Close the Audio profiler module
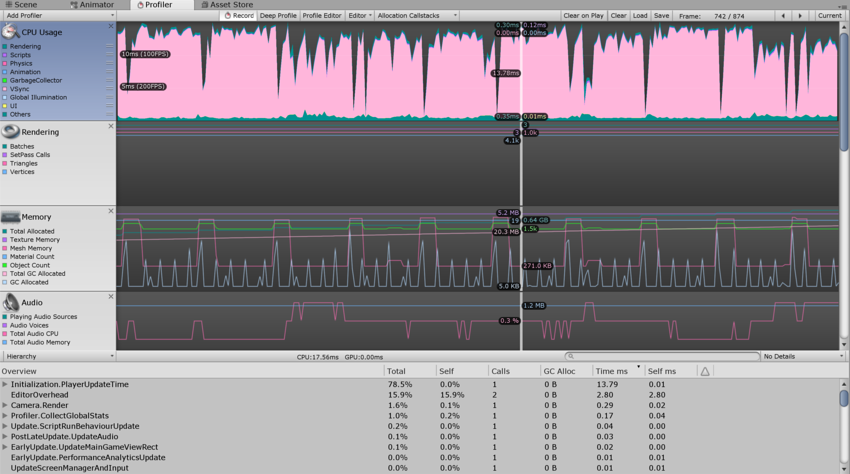 [110, 297]
